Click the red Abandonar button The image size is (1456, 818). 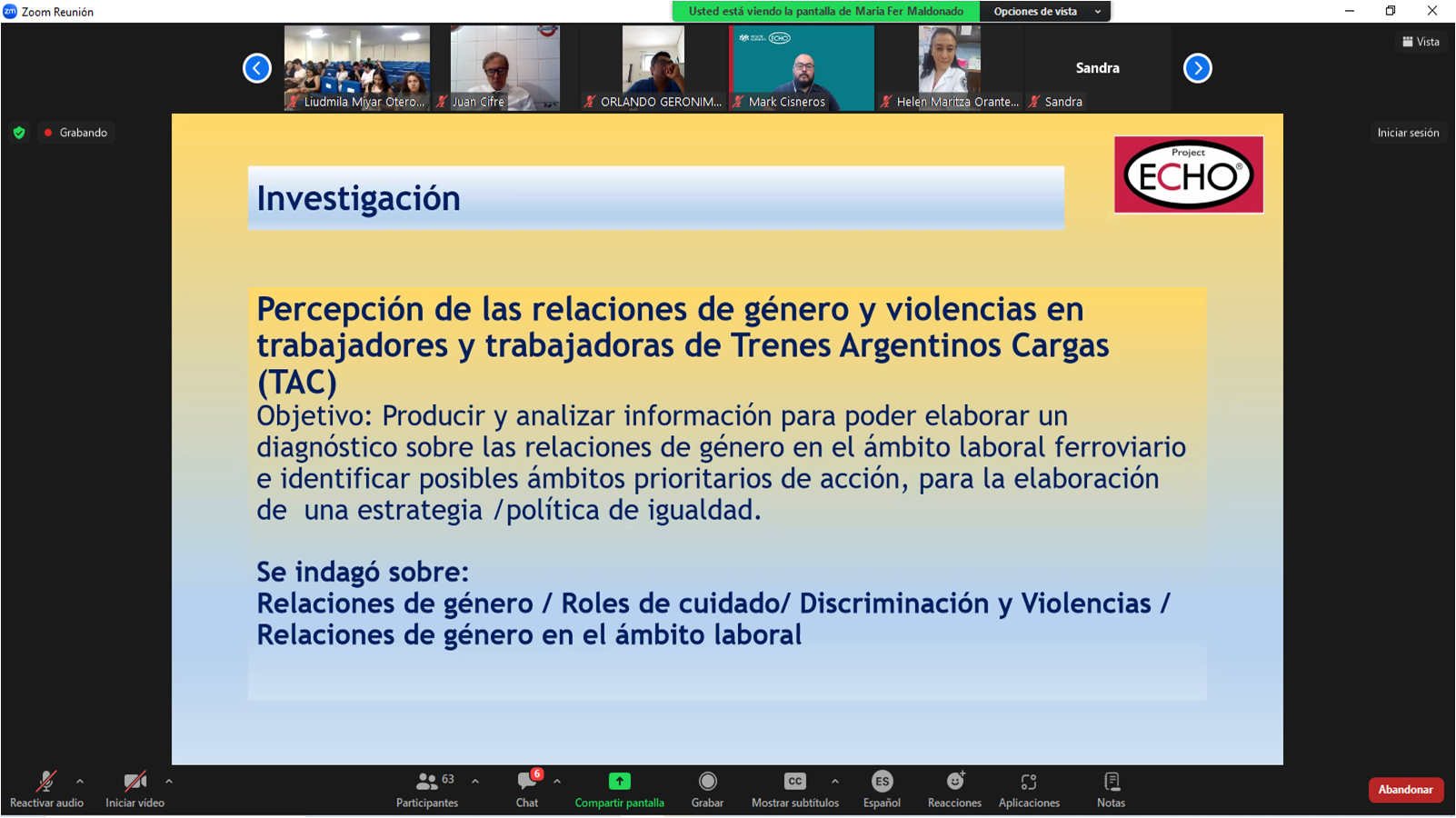click(1405, 790)
